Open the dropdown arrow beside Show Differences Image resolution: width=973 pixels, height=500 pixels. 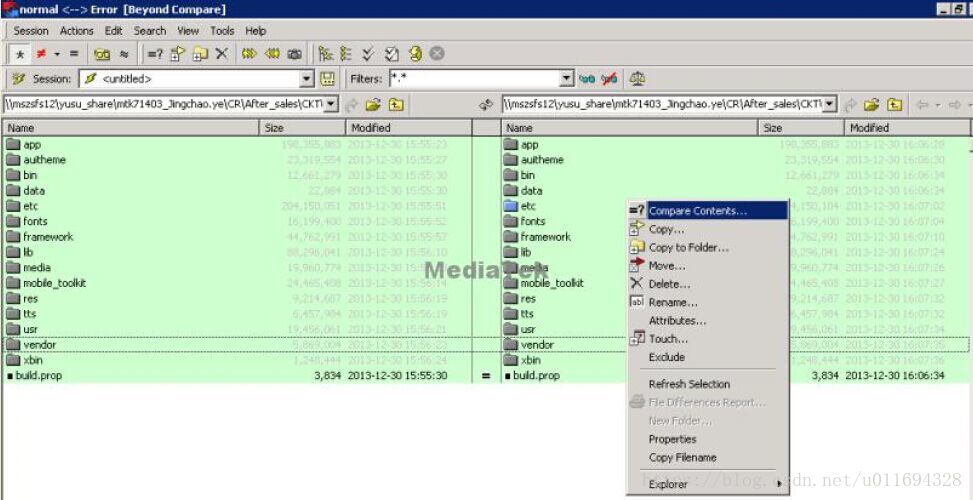[x=57, y=55]
